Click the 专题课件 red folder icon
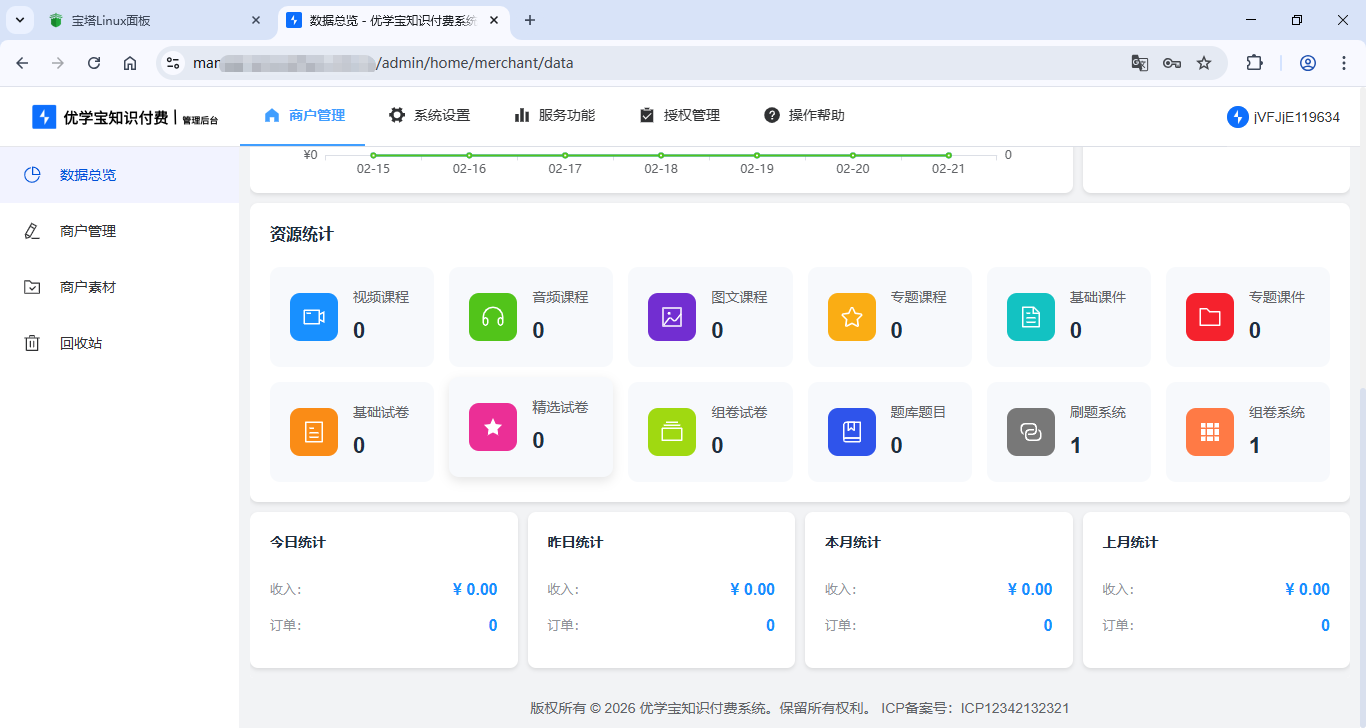Viewport: 1366px width, 728px height. coord(1208,316)
